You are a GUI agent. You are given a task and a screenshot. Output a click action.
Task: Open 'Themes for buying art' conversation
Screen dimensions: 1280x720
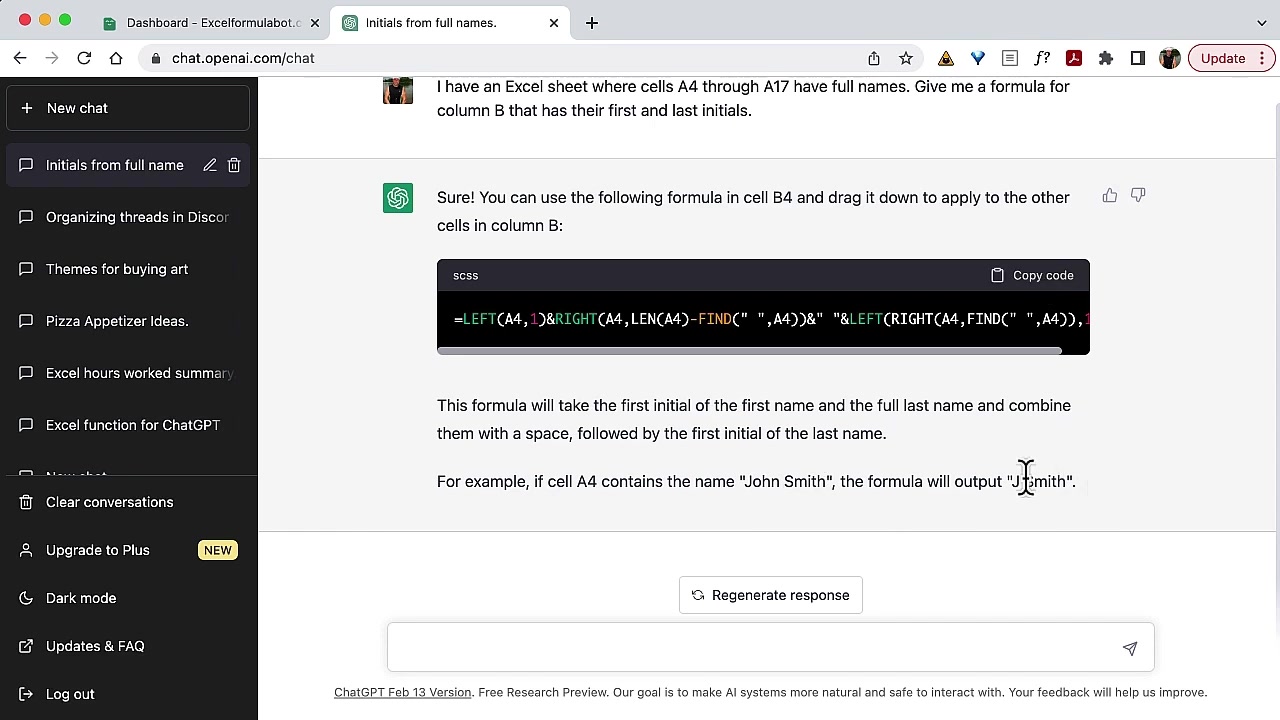click(128, 269)
